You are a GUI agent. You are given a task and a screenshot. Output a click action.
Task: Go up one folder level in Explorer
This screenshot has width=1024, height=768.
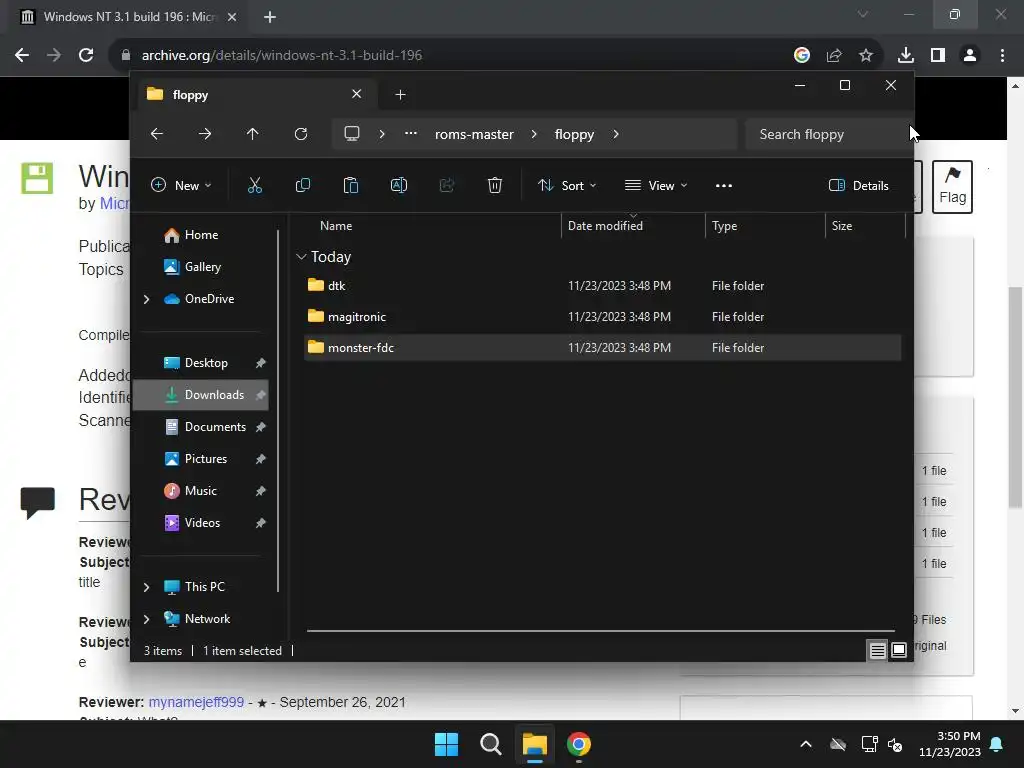point(253,134)
